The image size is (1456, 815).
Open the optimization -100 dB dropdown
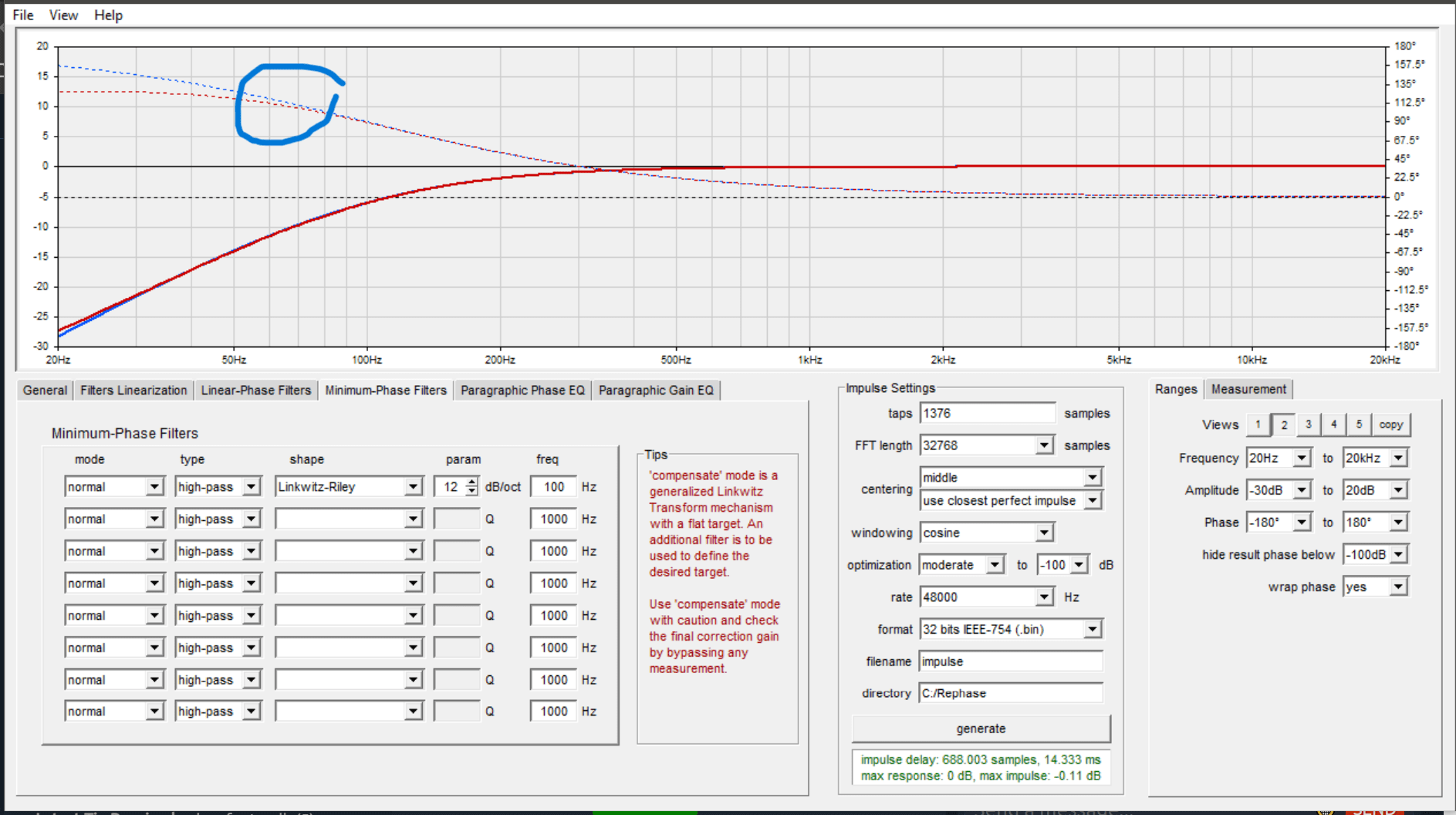click(x=1079, y=565)
